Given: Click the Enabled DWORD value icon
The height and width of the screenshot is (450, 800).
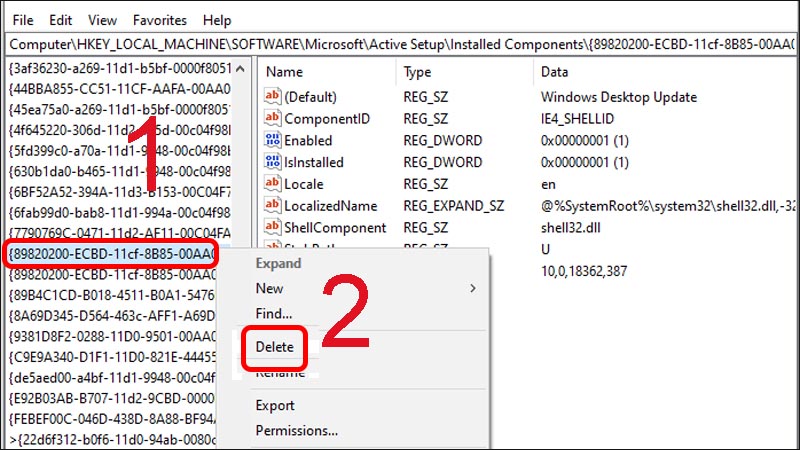Looking at the screenshot, I should pos(272,140).
